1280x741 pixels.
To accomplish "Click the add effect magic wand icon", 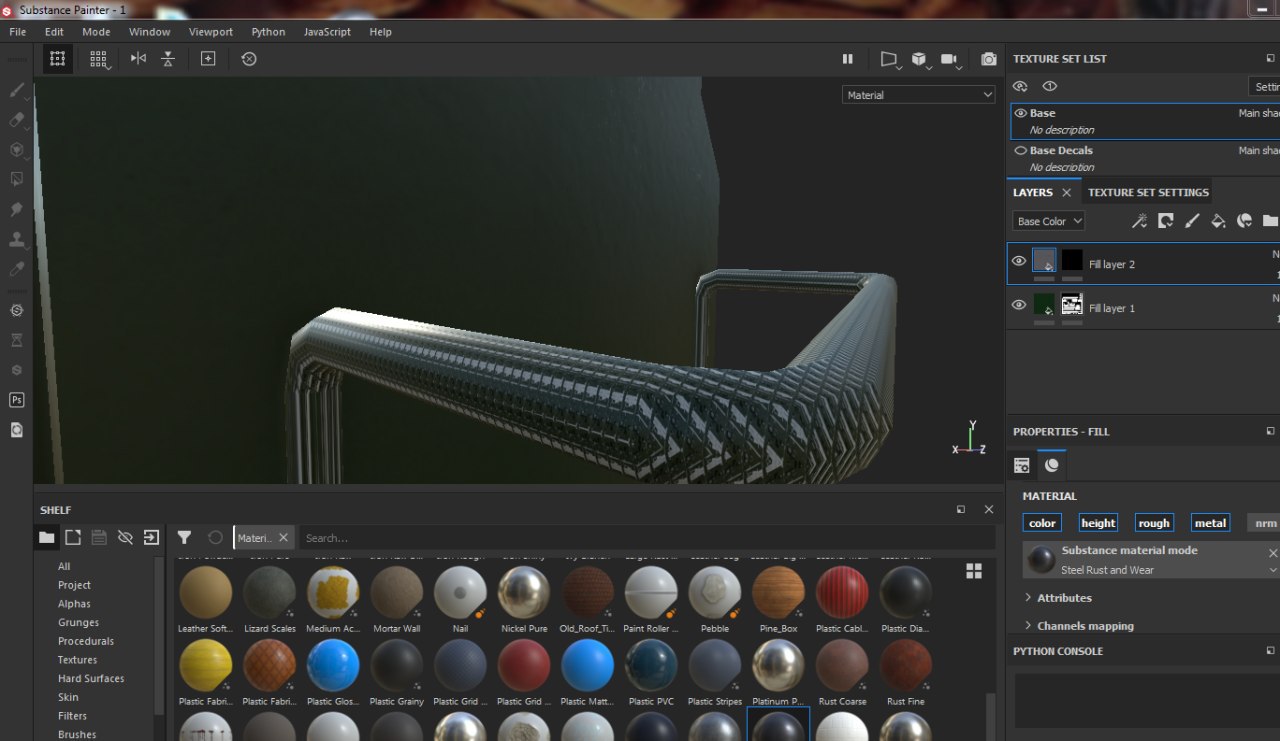I will (1139, 221).
